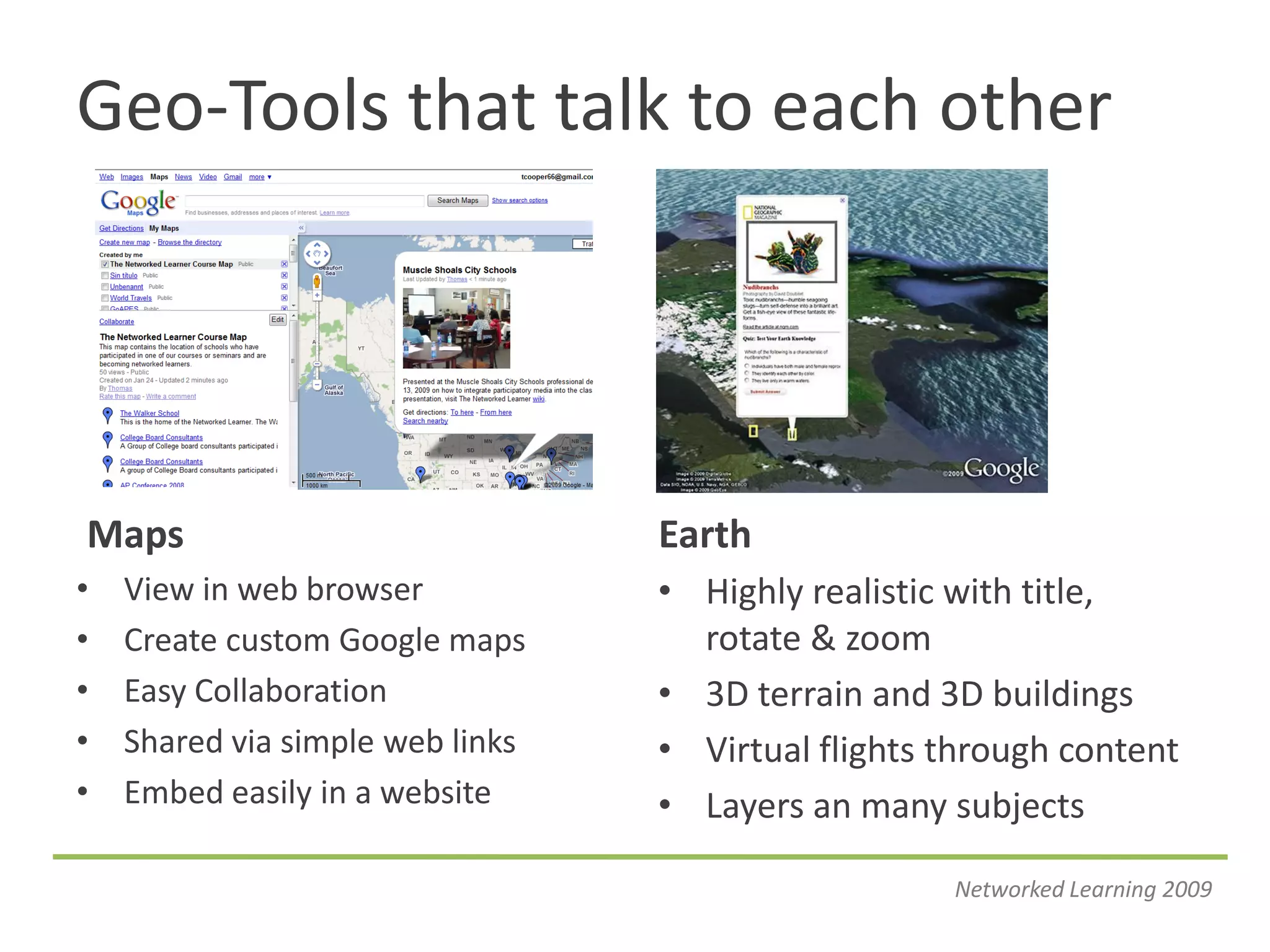Image resolution: width=1270 pixels, height=952 pixels.
Task: Click the Street View pegman icon
Action: click(317, 282)
